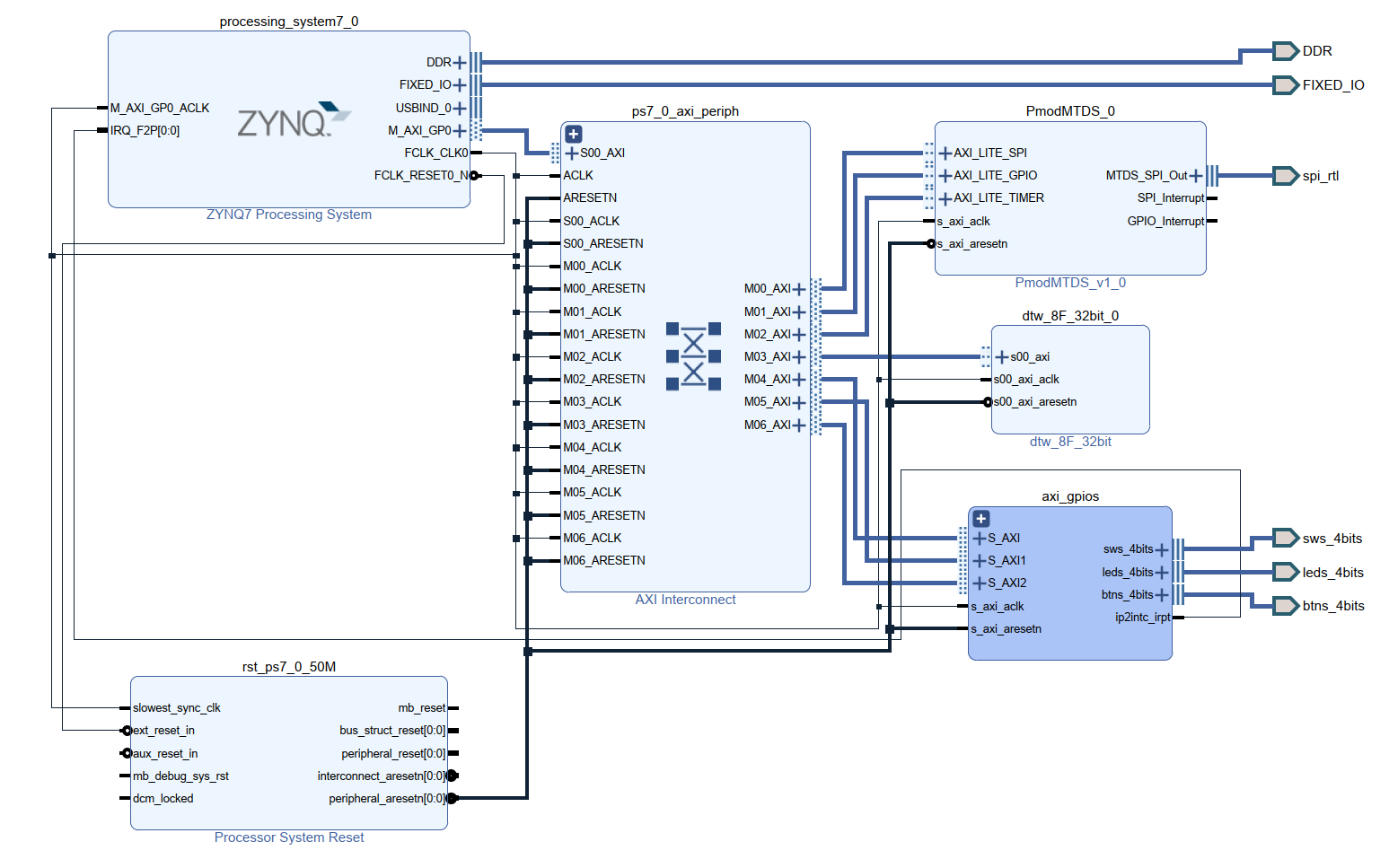The height and width of the screenshot is (868, 1389).
Task: Select the FCLK_CLK0 clock pin
Action: [436, 153]
